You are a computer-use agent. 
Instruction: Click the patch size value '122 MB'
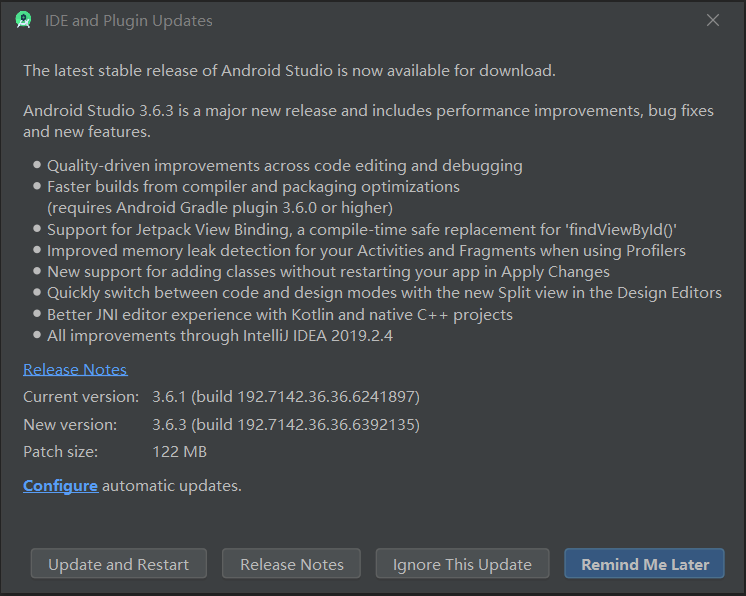179,451
